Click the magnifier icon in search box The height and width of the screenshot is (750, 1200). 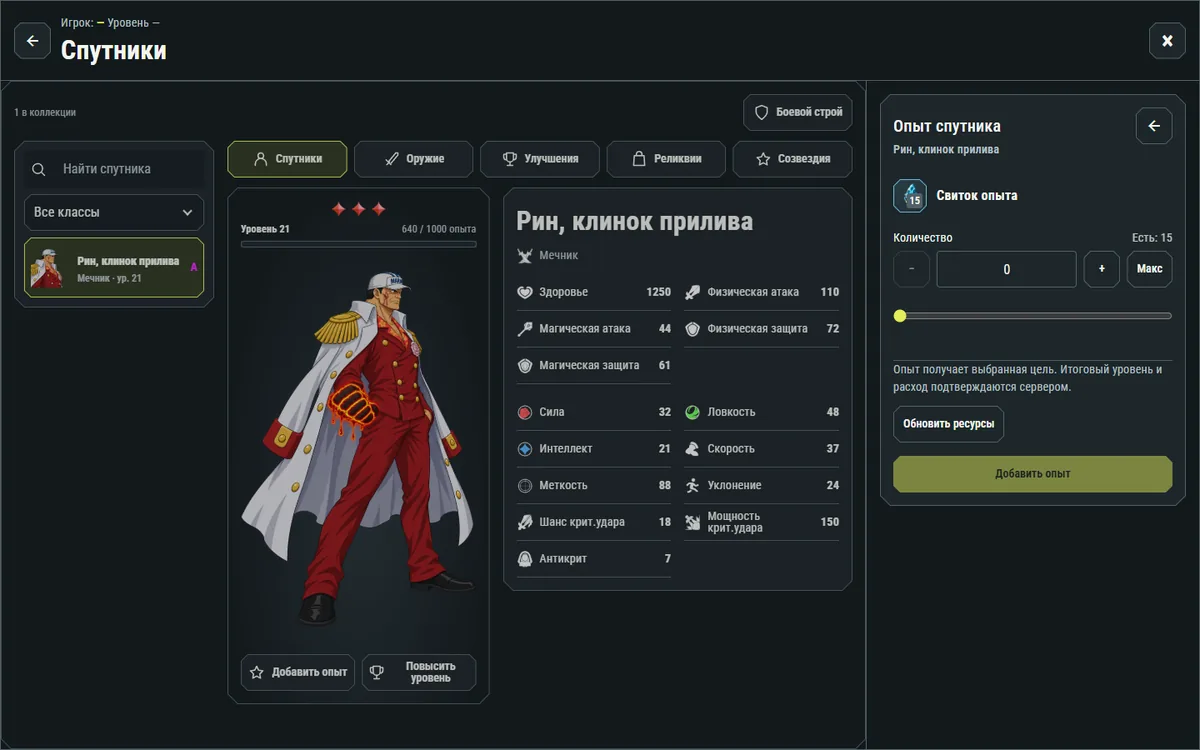(x=39, y=169)
